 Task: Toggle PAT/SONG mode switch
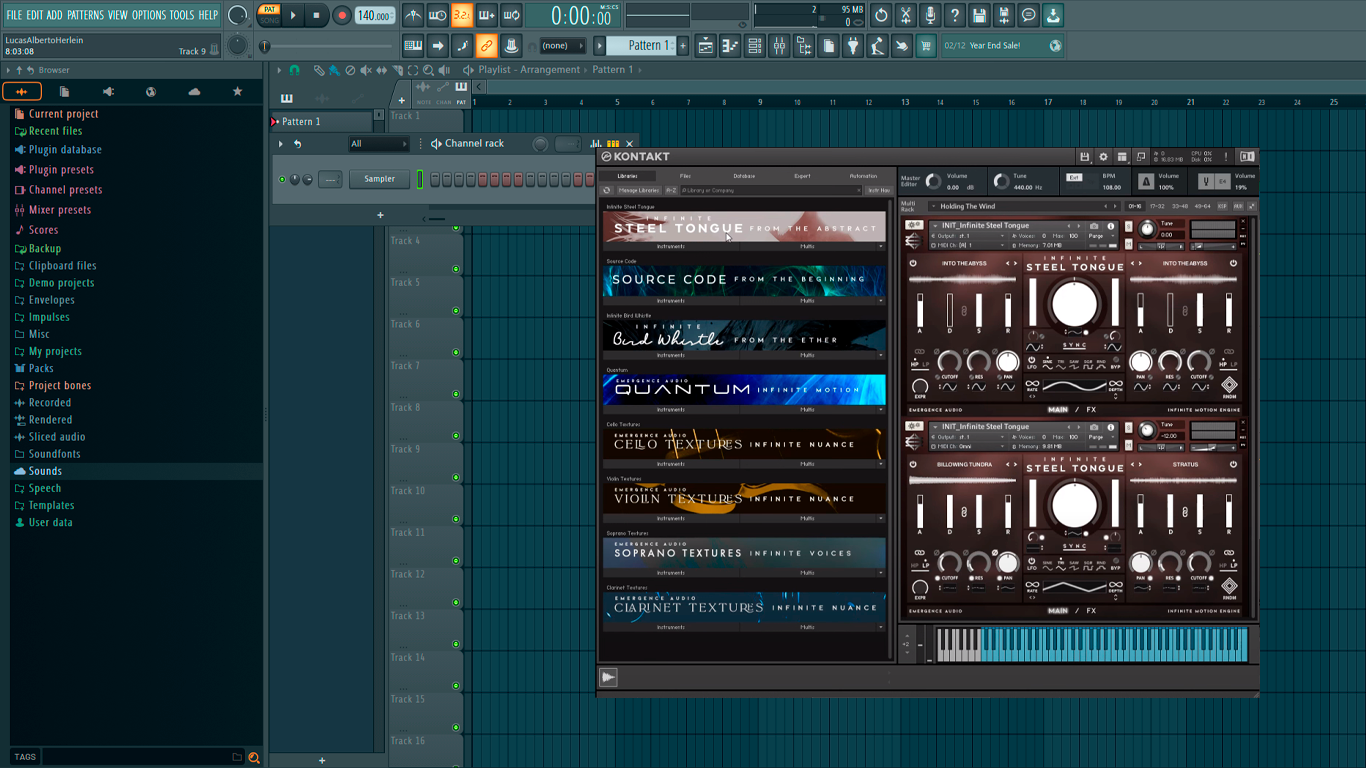pos(269,15)
